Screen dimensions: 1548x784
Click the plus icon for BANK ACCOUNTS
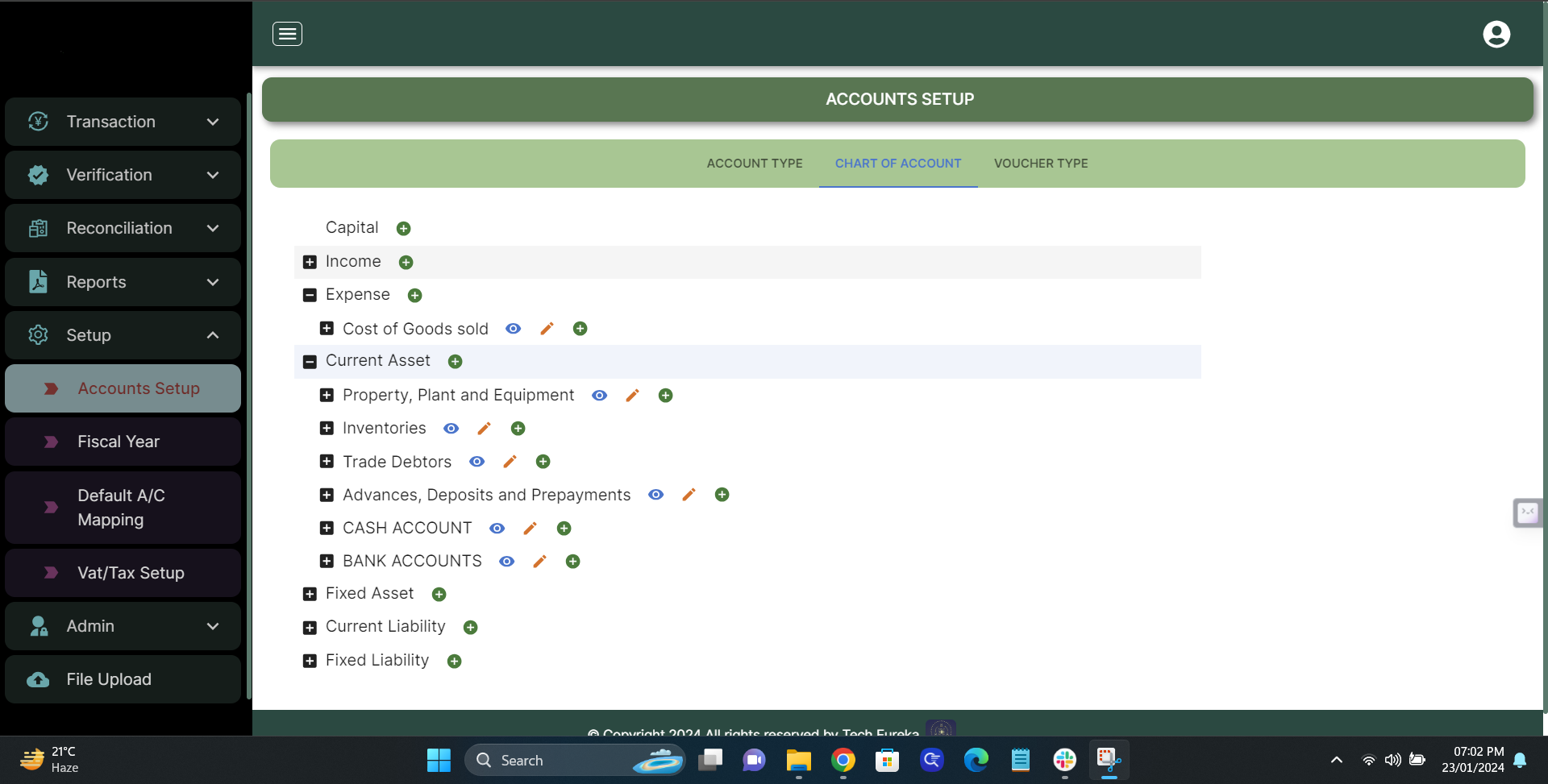coord(573,562)
